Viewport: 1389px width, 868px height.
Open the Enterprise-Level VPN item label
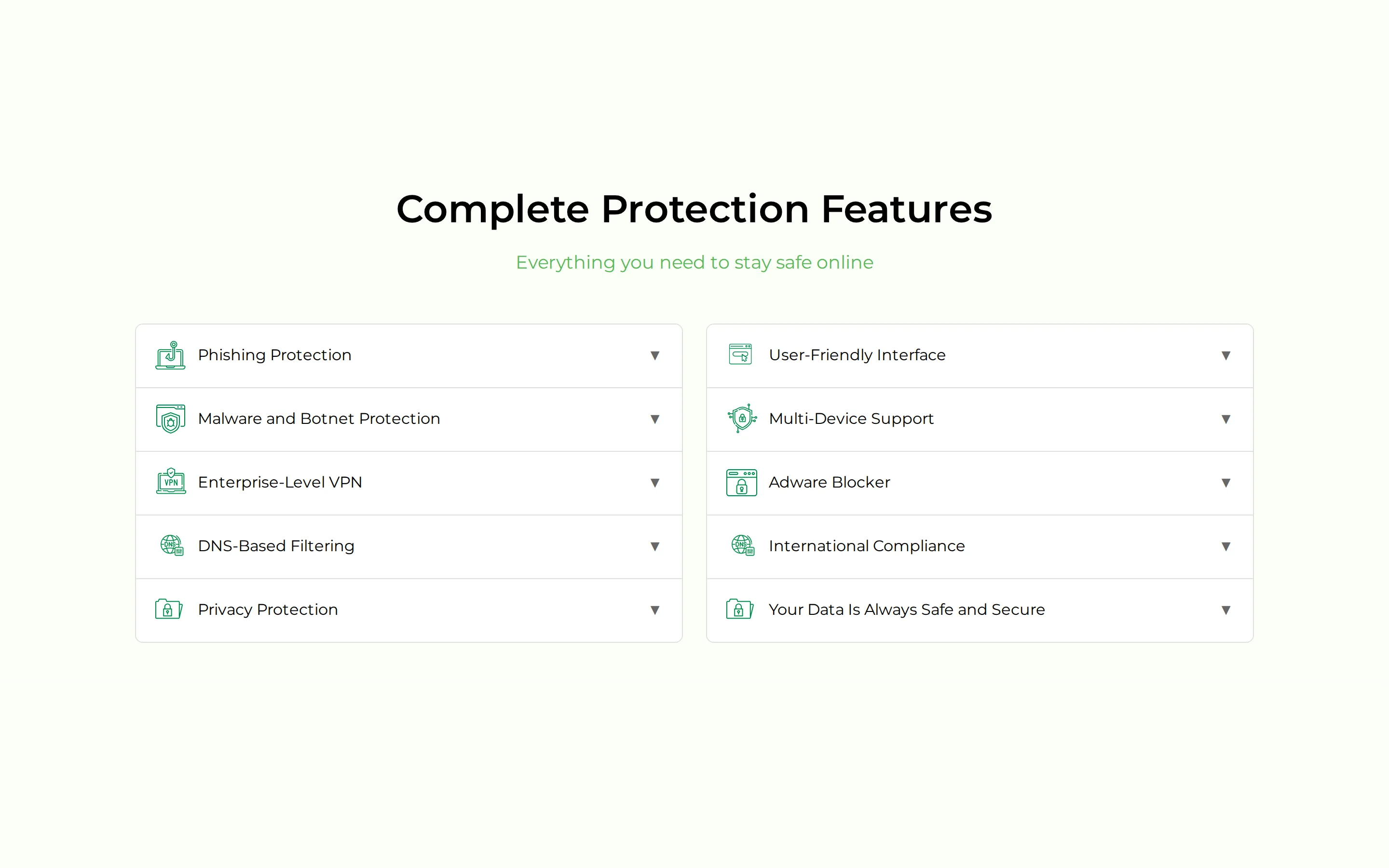280,482
